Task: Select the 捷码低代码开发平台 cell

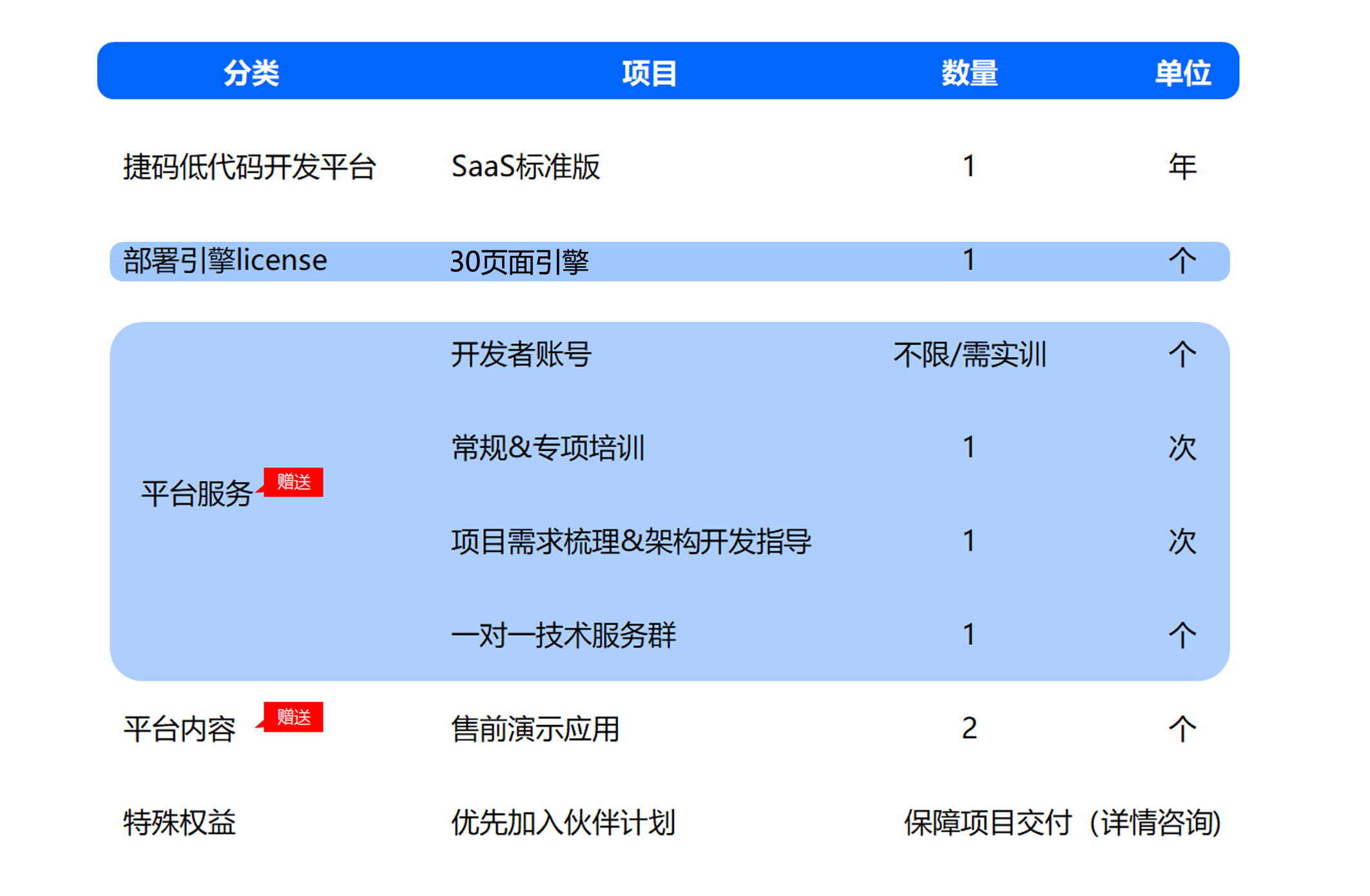Action: pos(249,167)
